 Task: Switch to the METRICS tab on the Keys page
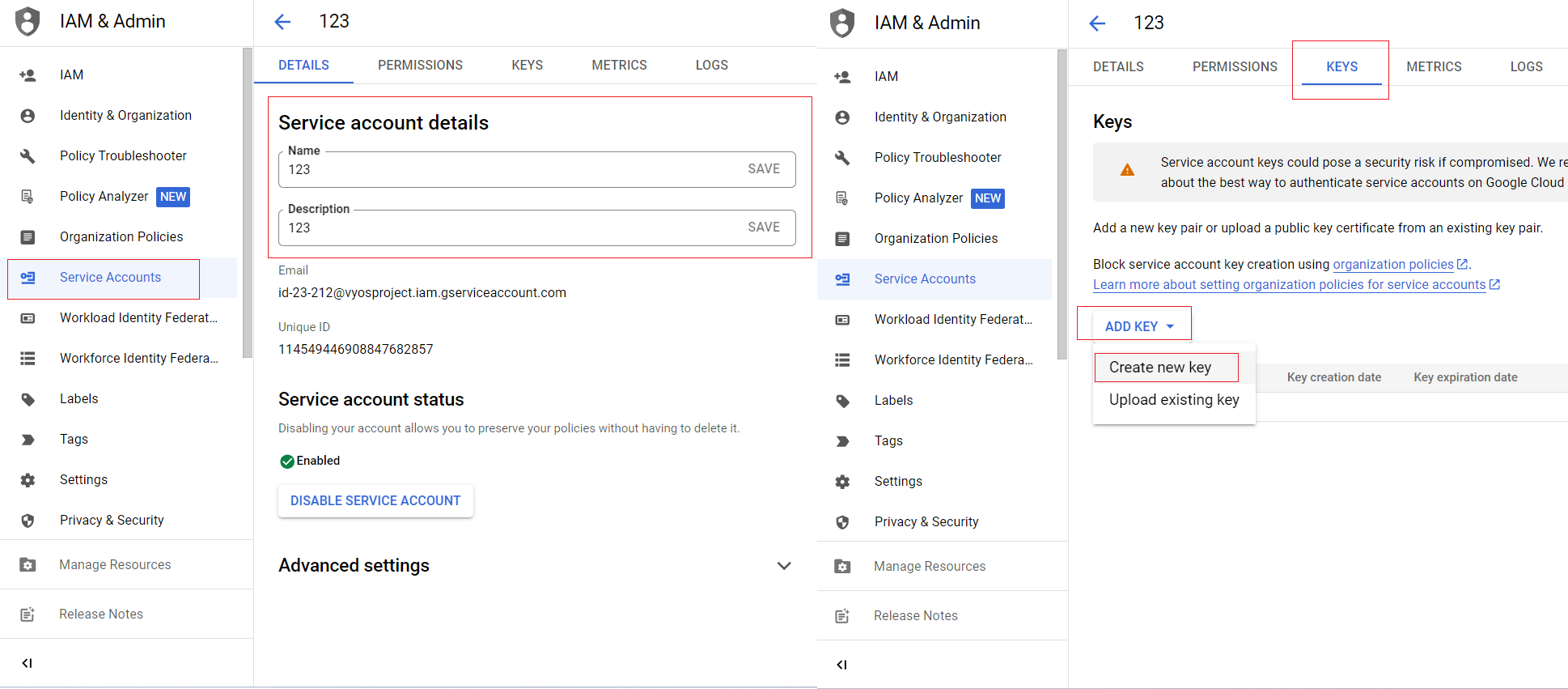[1434, 67]
